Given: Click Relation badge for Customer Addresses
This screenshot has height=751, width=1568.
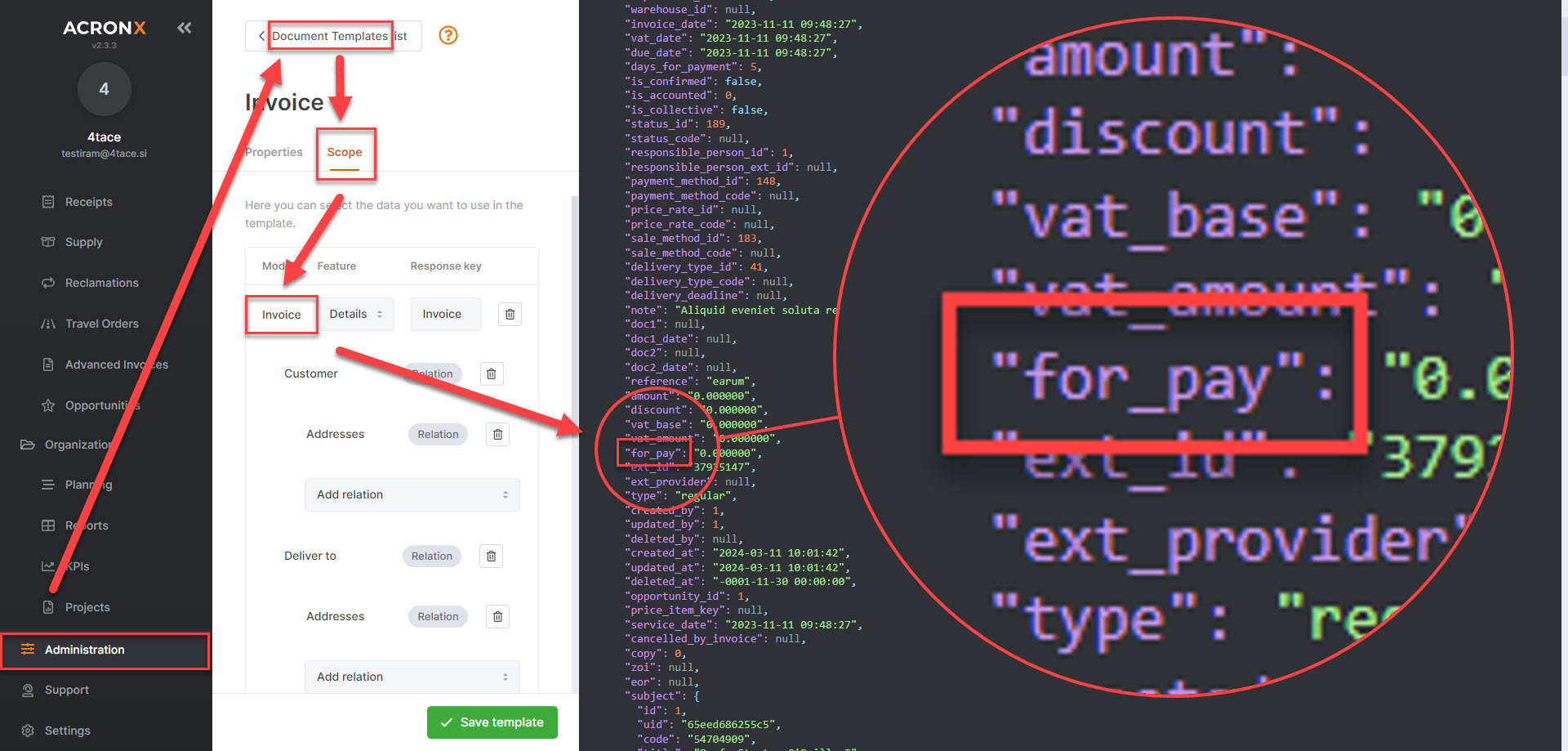Looking at the screenshot, I should coord(439,434).
